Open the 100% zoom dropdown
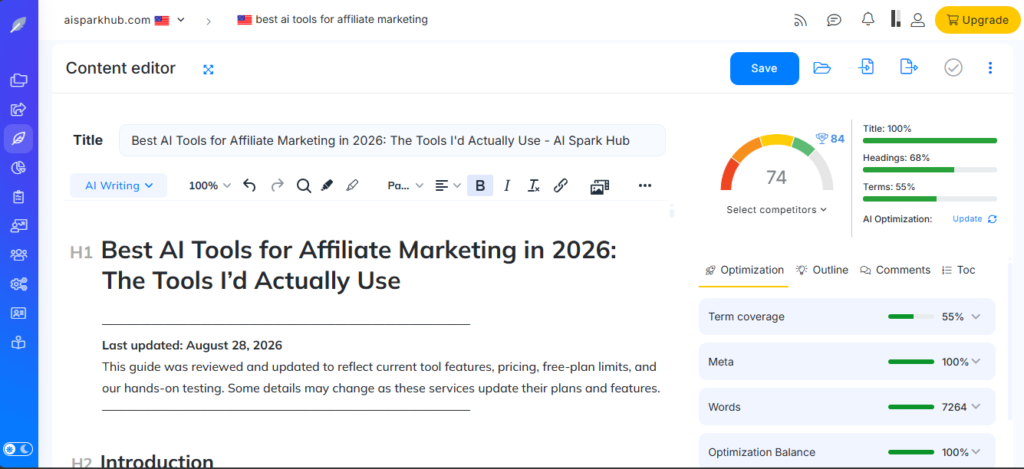The width and height of the screenshot is (1024, 469). [x=210, y=186]
